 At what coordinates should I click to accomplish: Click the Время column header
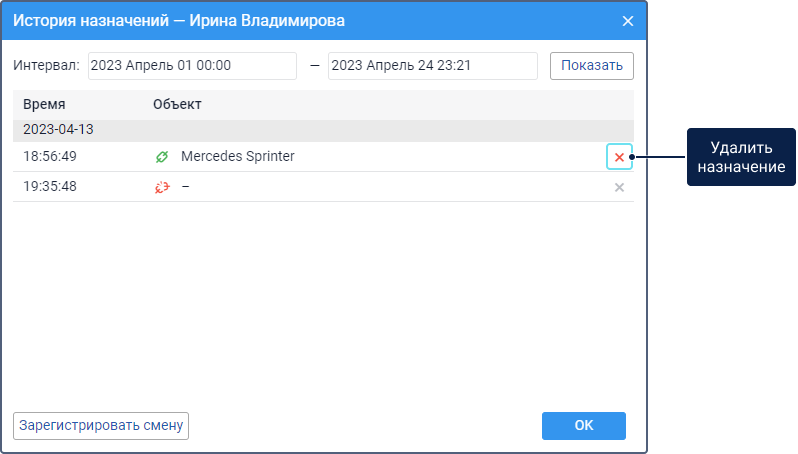pyautogui.click(x=45, y=105)
